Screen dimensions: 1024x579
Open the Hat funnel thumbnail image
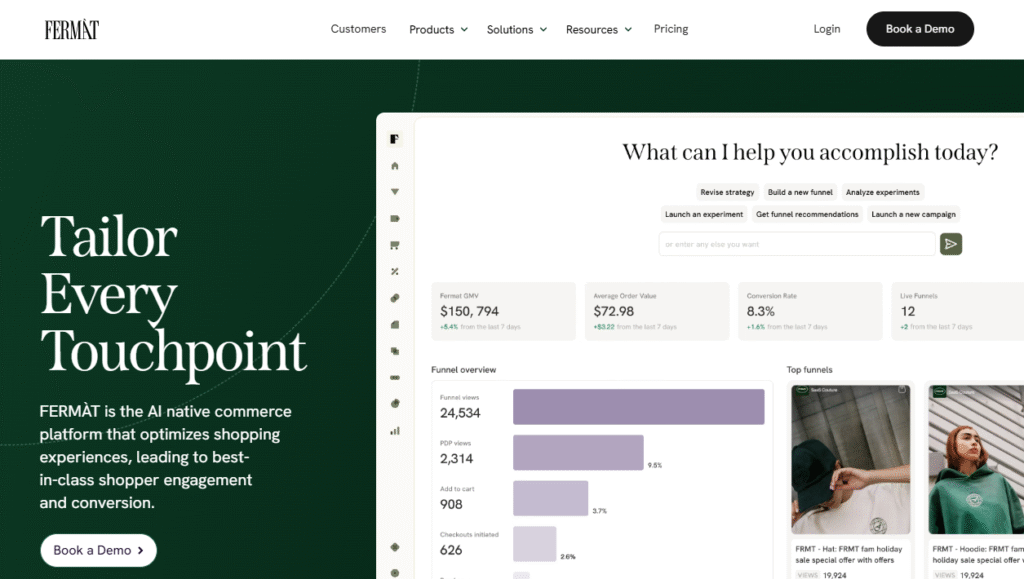click(850, 460)
